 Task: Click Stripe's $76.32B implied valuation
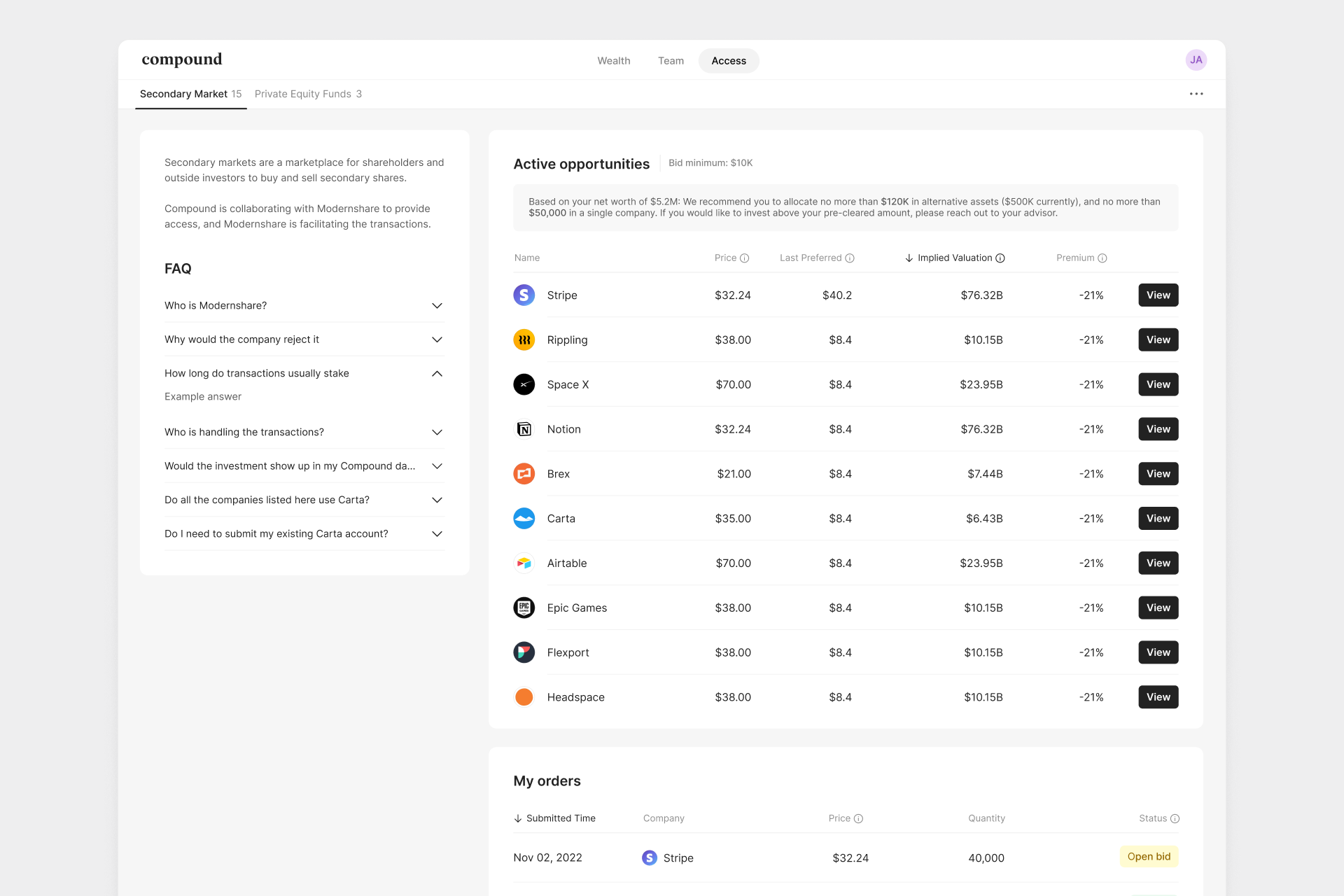[x=981, y=295]
